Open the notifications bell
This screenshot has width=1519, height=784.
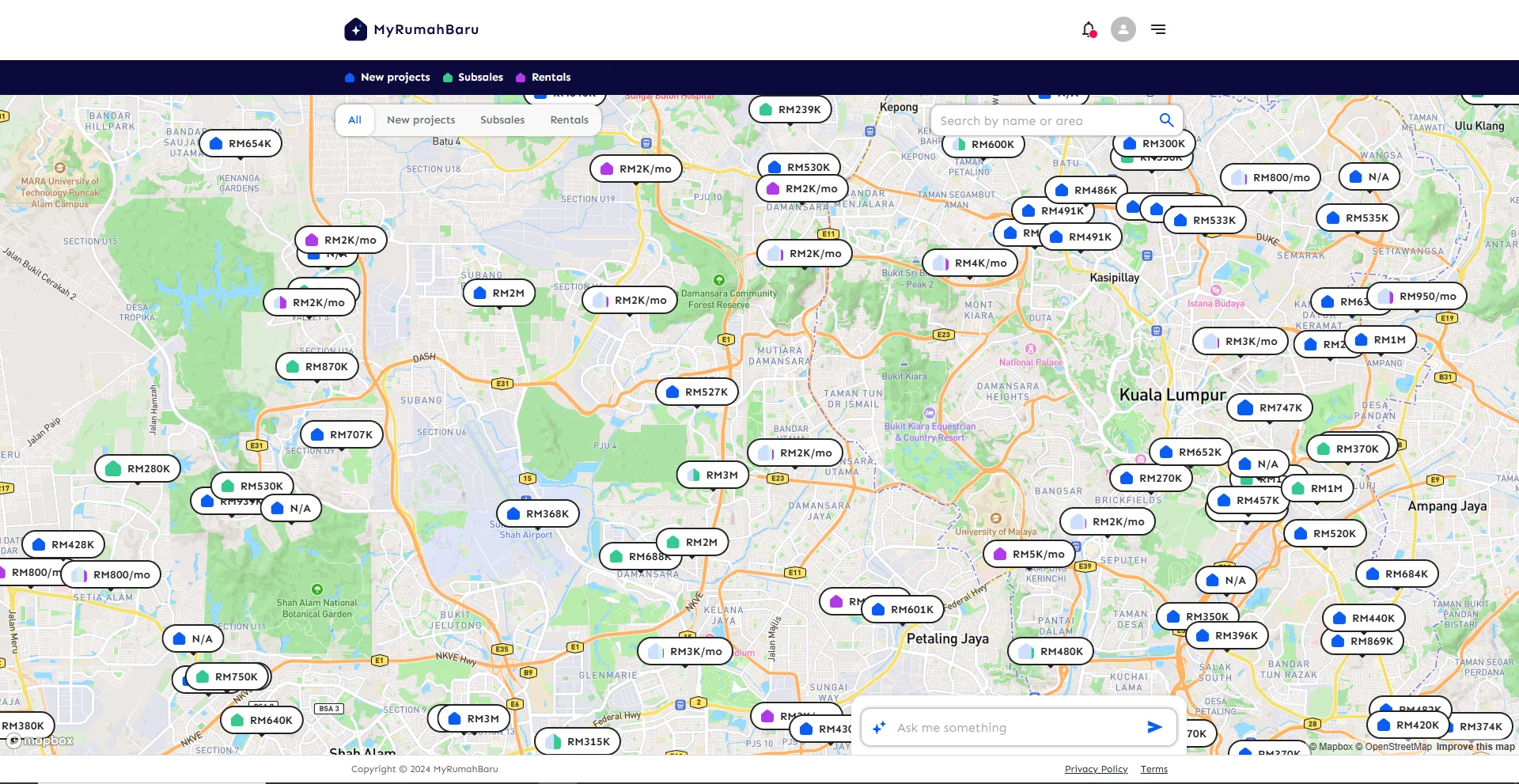(x=1089, y=29)
